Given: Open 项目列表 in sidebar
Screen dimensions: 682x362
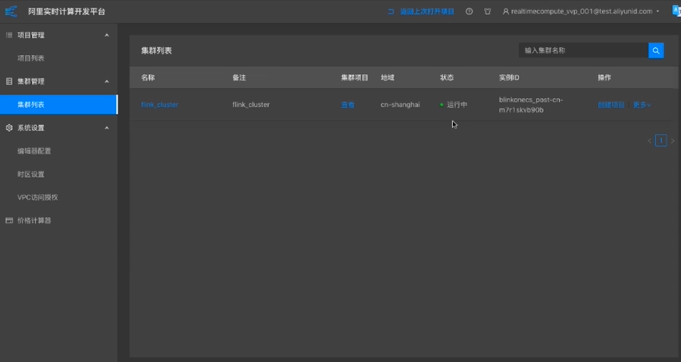Looking at the screenshot, I should click(31, 58).
